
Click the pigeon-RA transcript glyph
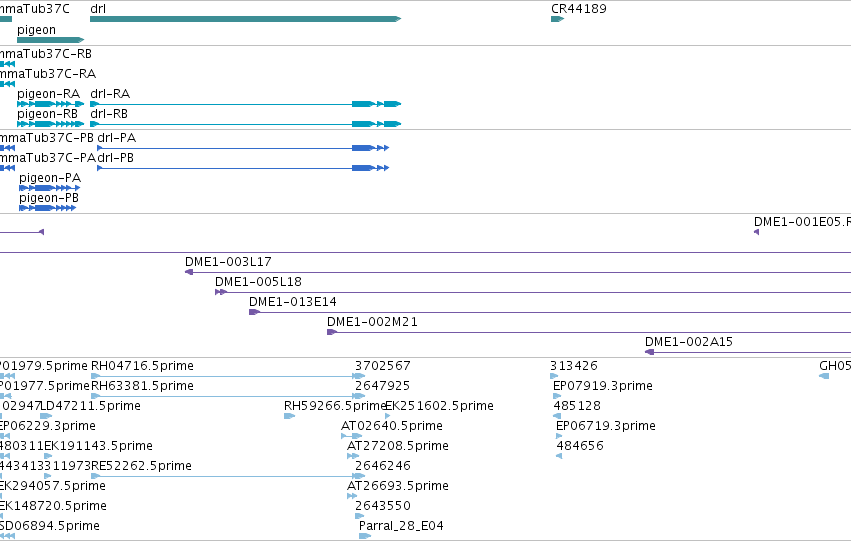pos(50,104)
